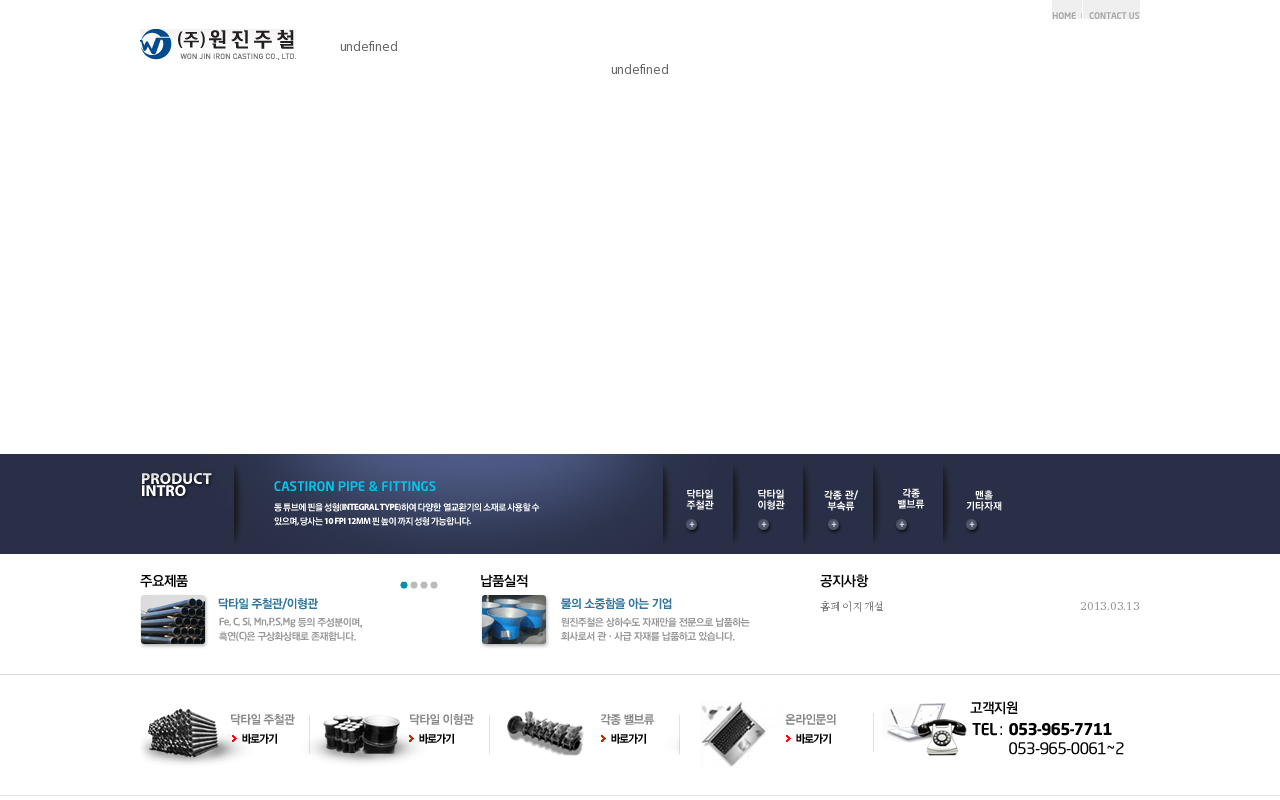Click the 각종 밸브류 valve image icon
The image size is (1280, 800).
545,733
